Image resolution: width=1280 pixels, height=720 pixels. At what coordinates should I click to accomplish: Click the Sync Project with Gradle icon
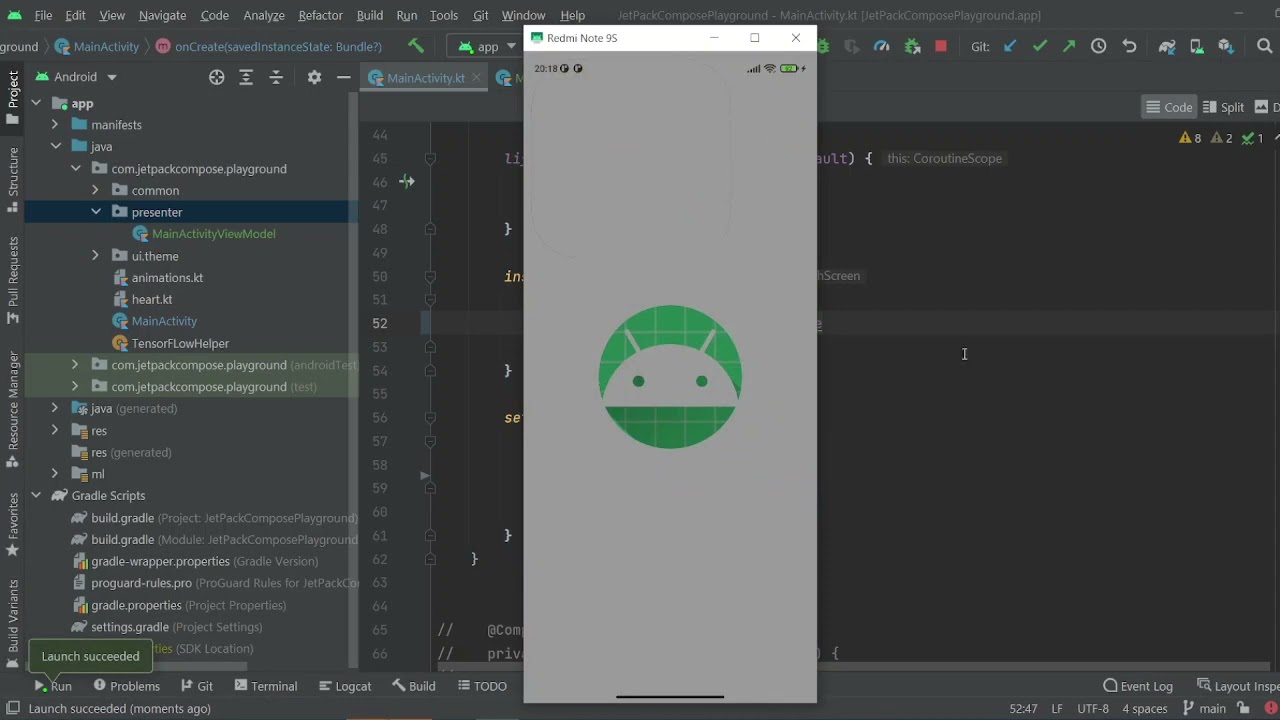tap(1167, 46)
